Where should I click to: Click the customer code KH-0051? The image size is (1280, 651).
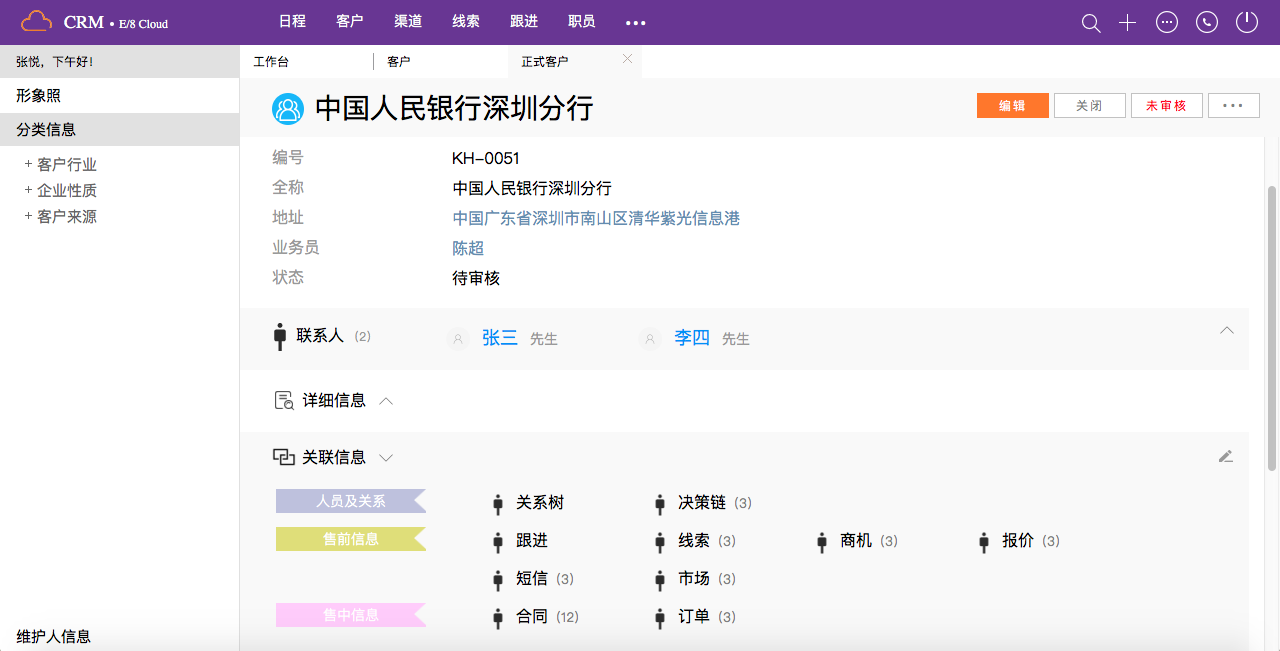(x=486, y=158)
